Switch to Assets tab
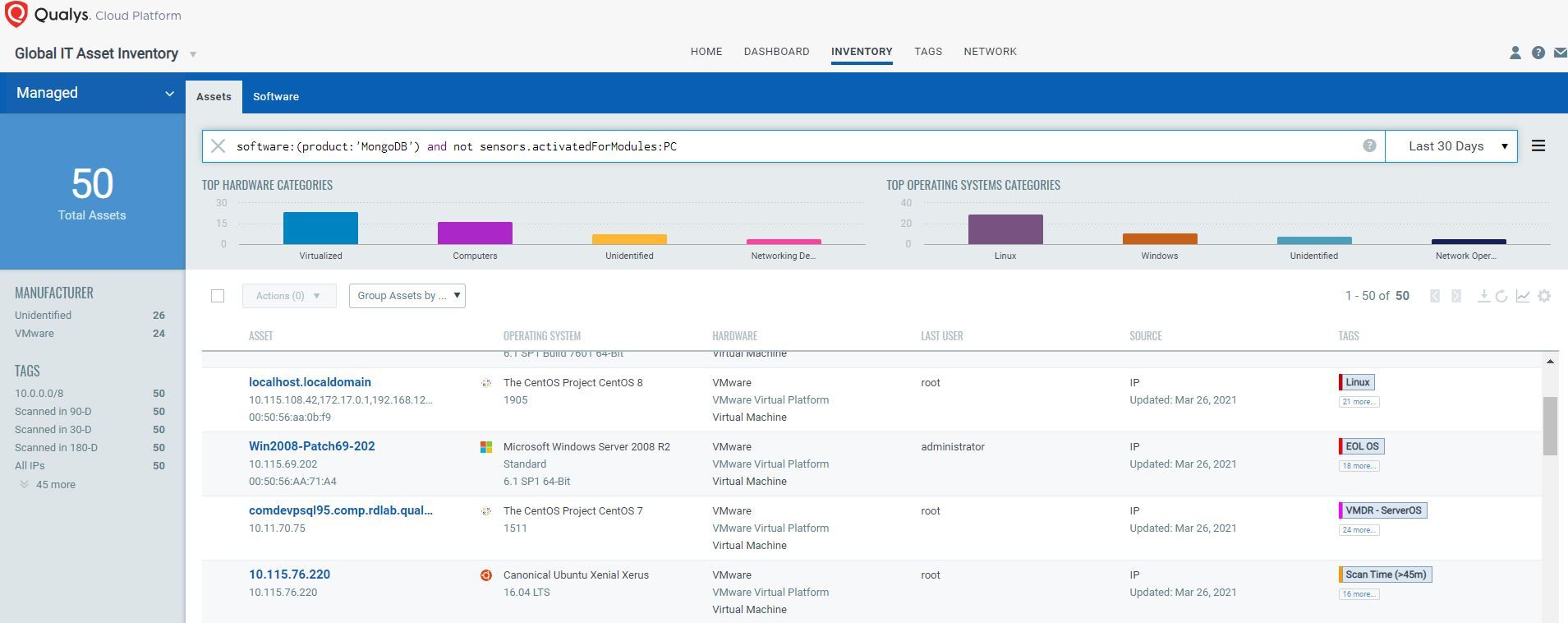 point(214,97)
